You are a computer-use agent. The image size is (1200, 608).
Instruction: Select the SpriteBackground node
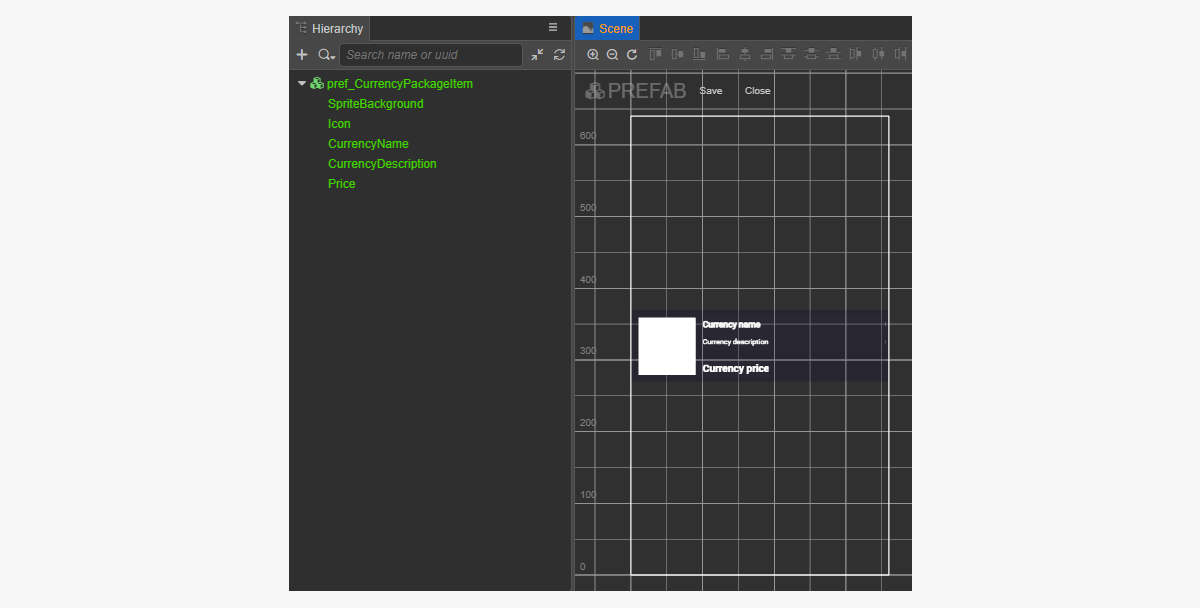(375, 104)
